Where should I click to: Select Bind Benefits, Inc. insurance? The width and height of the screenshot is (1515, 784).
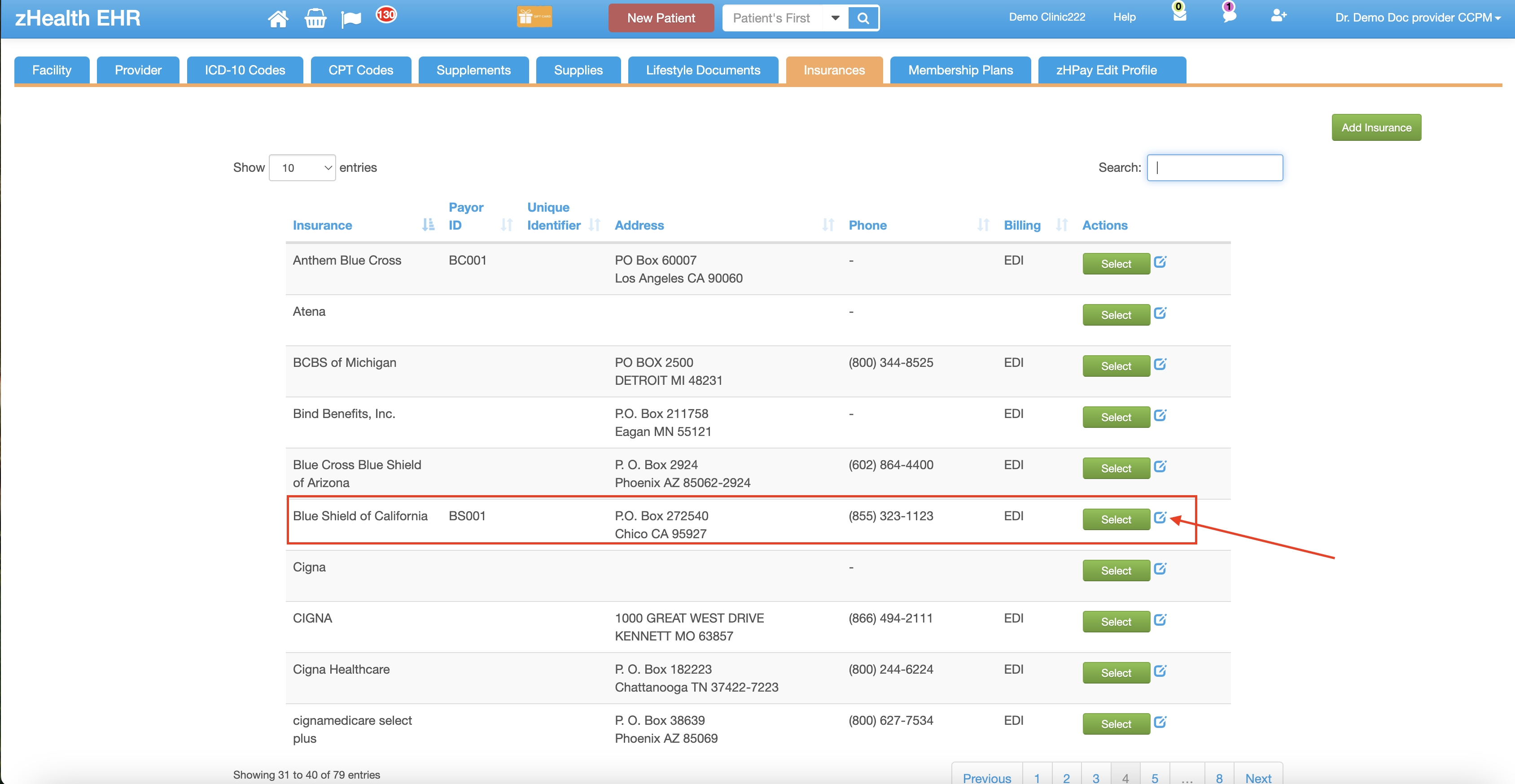coord(1116,417)
